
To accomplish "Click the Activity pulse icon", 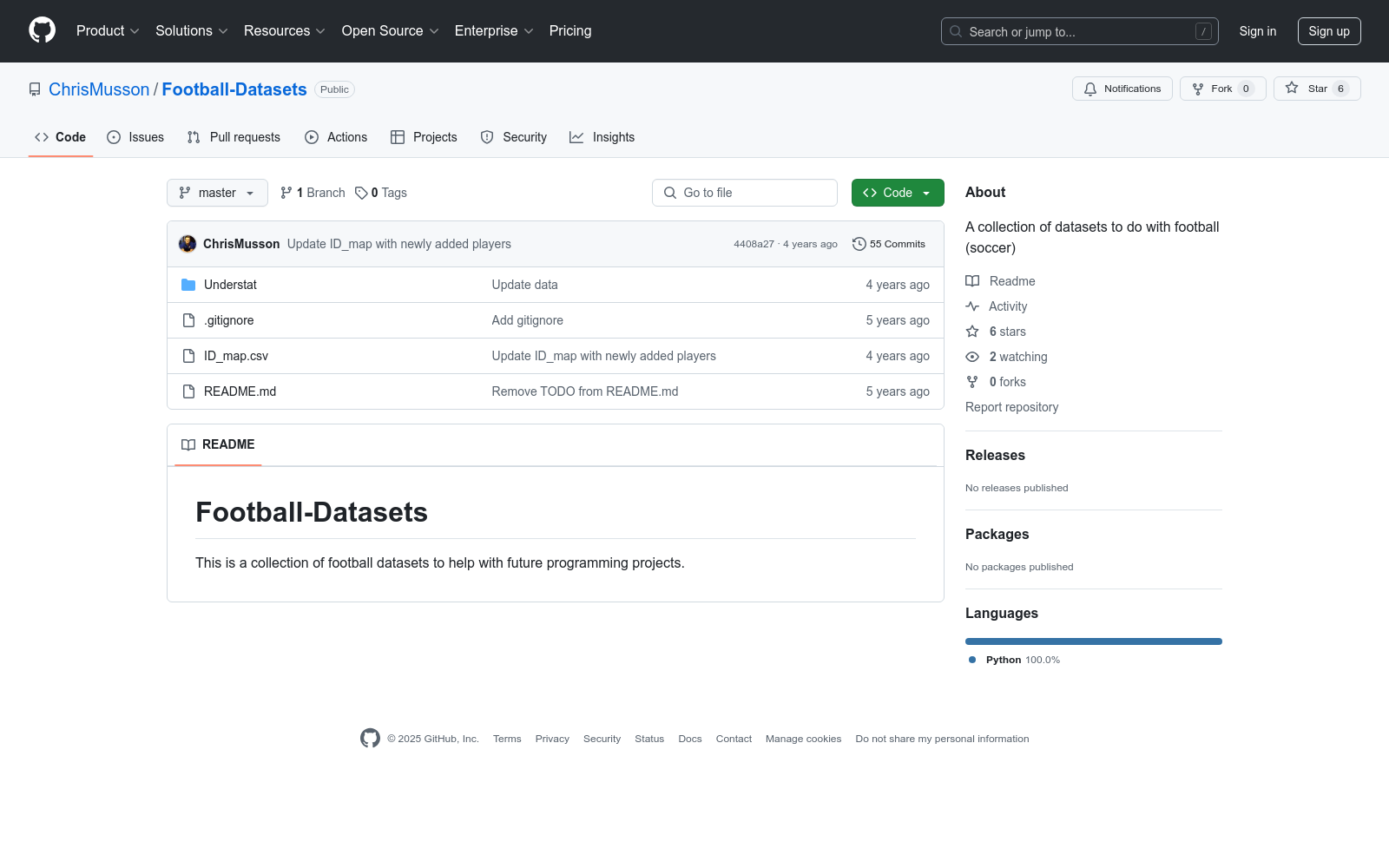I will tap(972, 306).
